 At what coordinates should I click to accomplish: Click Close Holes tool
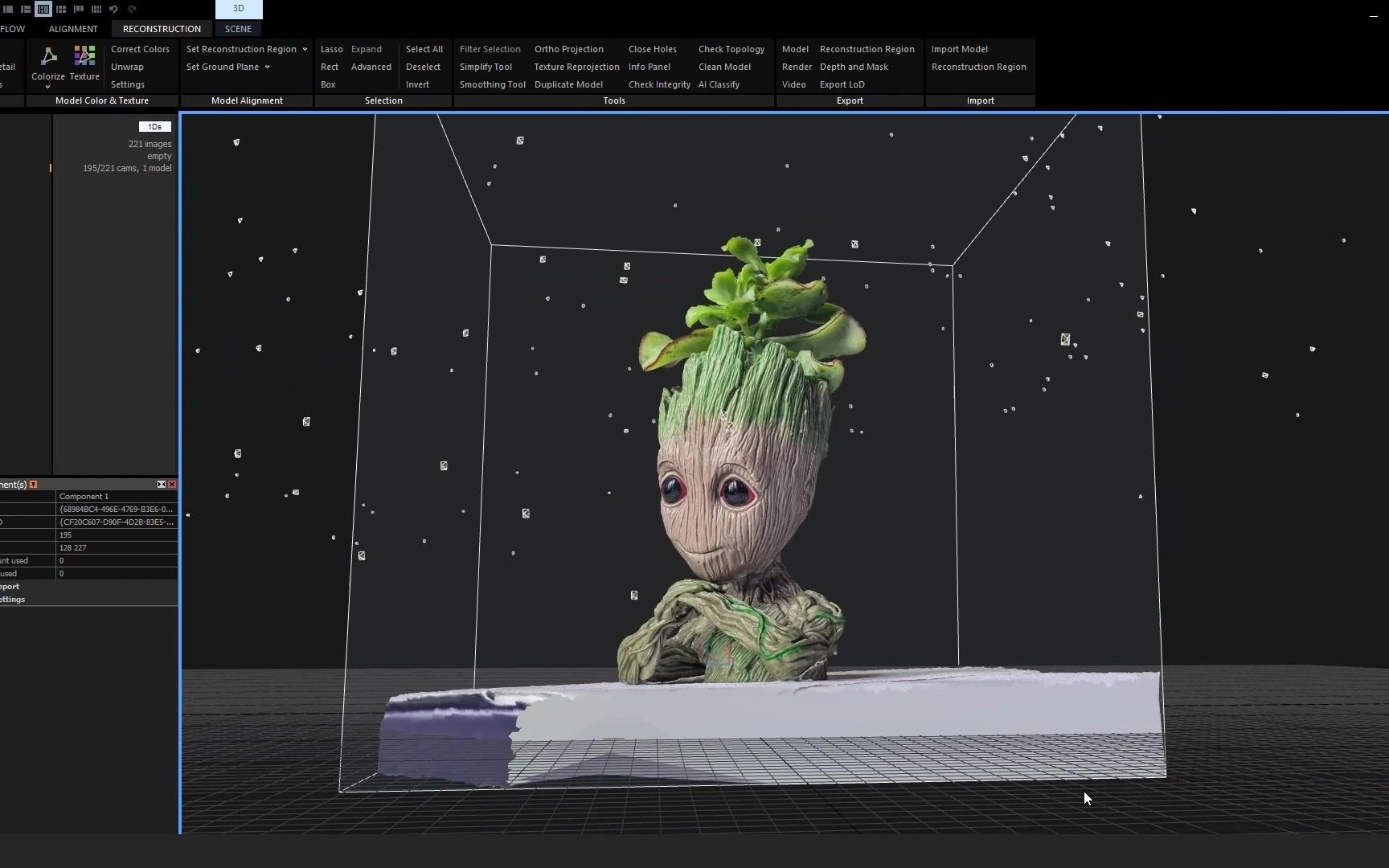(x=653, y=49)
